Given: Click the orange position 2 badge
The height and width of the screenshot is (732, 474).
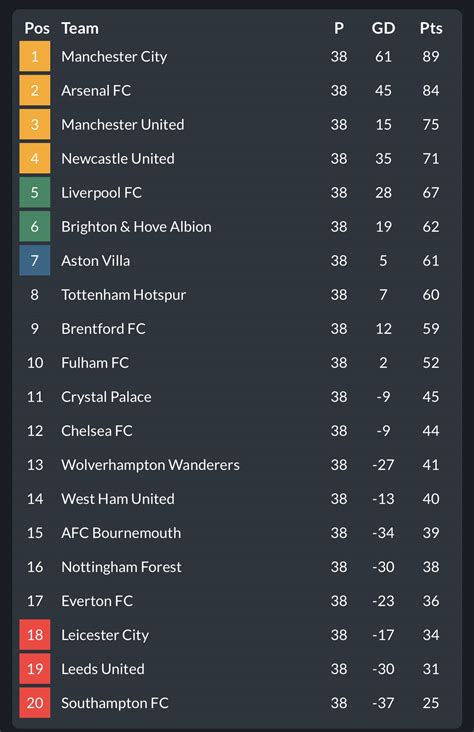Looking at the screenshot, I should [x=35, y=91].
